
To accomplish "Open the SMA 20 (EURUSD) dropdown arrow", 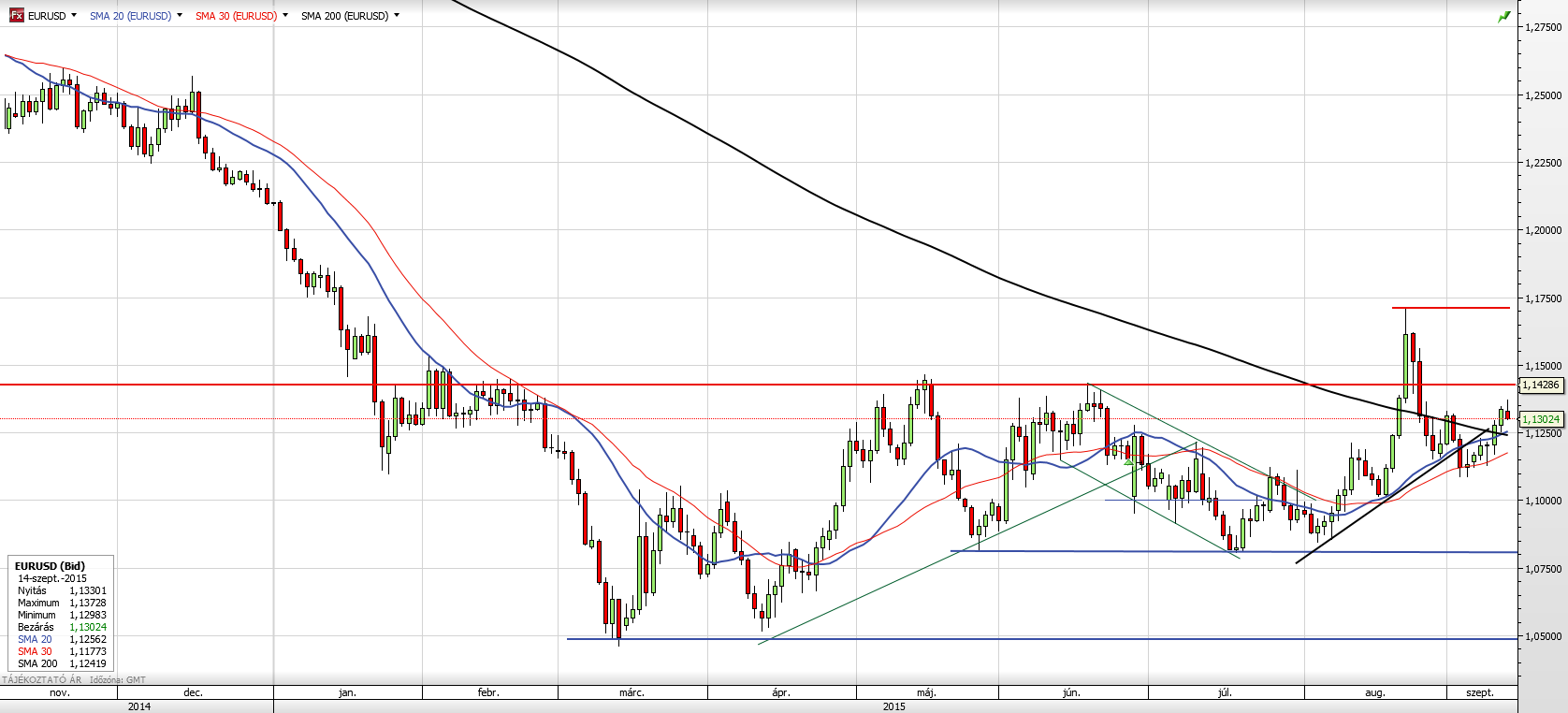I will click(x=180, y=15).
